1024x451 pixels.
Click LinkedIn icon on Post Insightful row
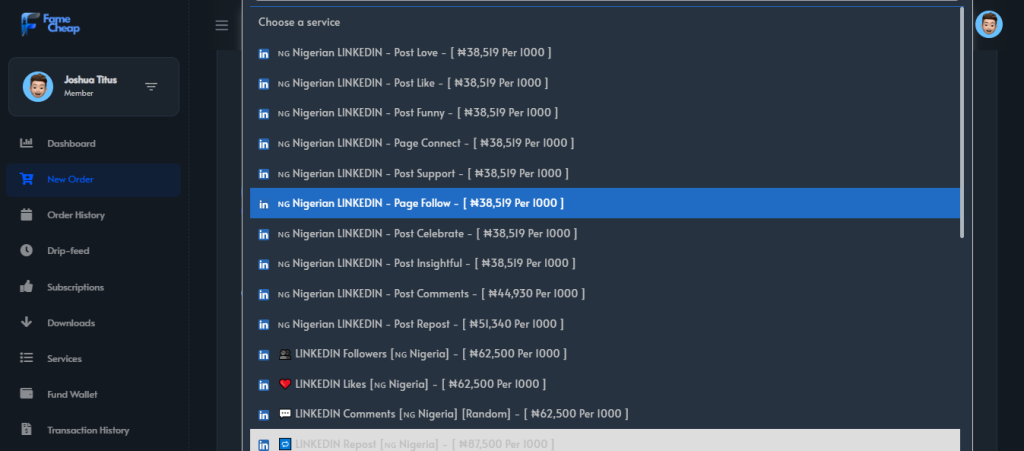[x=264, y=264]
